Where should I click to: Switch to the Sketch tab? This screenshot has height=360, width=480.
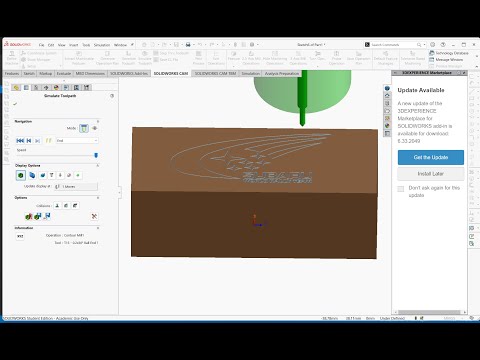29,73
